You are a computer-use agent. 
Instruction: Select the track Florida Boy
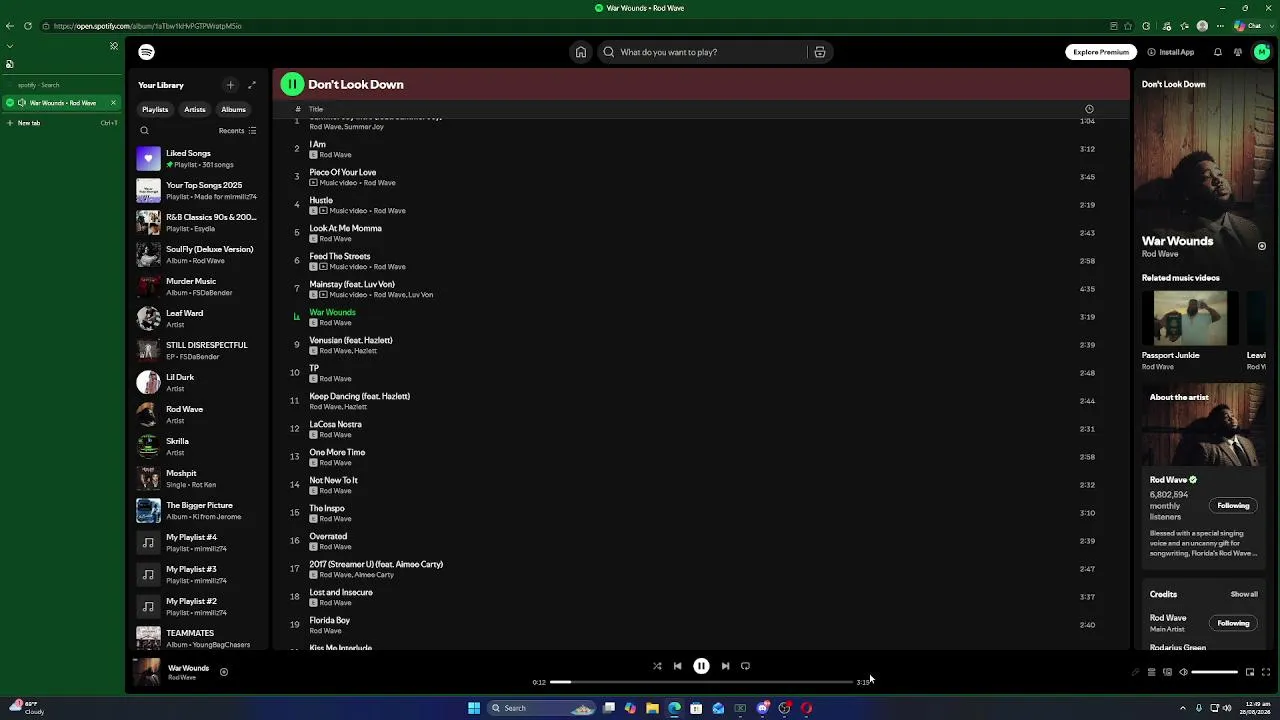tap(700, 625)
